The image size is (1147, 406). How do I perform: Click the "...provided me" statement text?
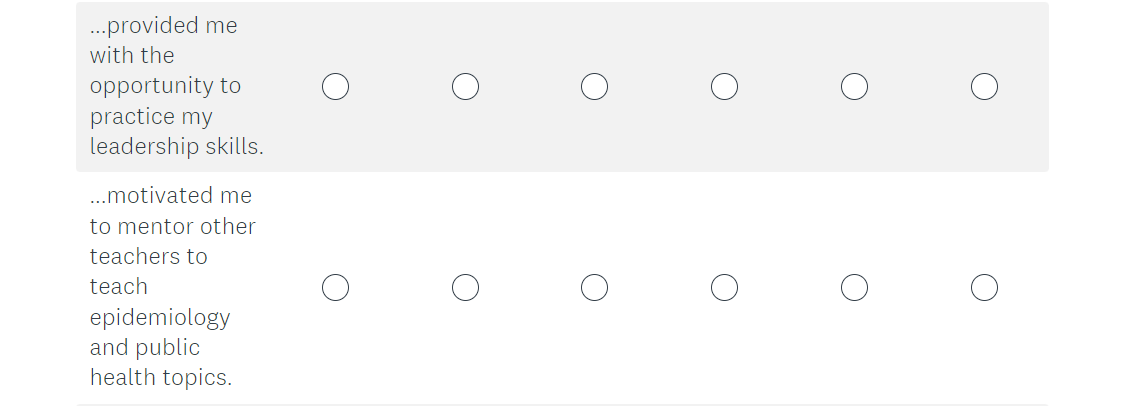[164, 25]
